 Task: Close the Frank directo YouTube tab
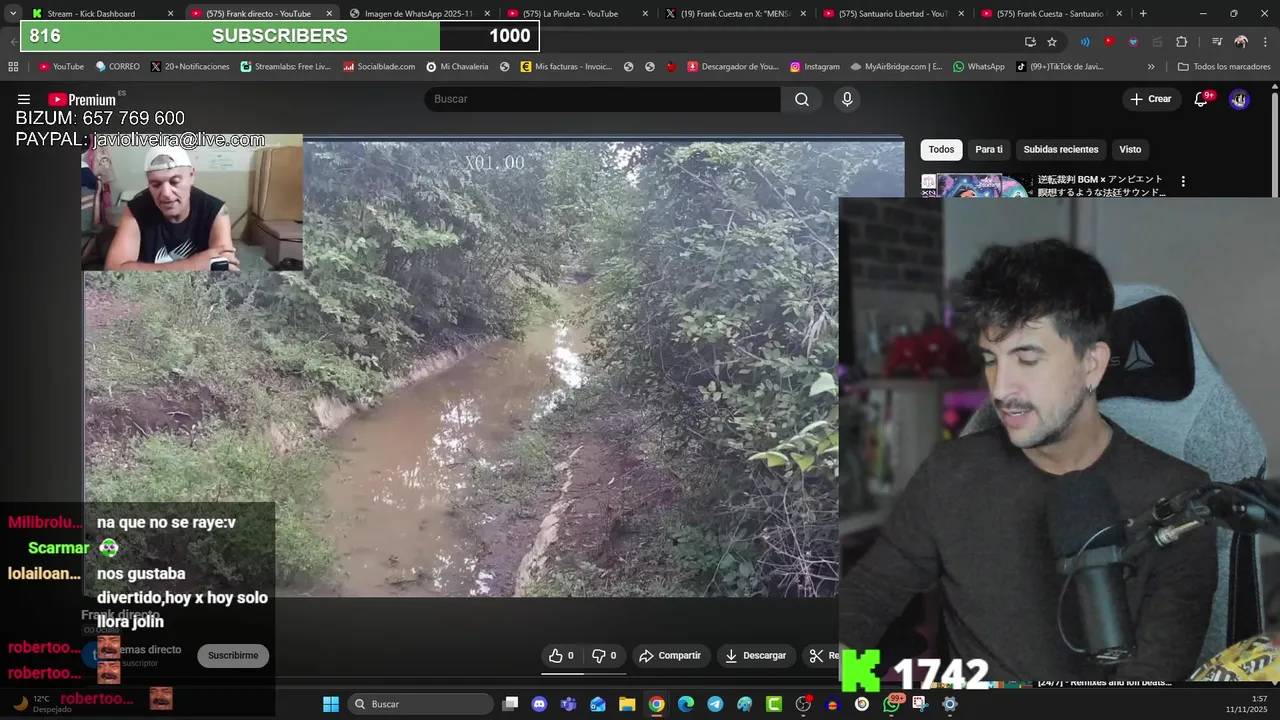coord(329,14)
